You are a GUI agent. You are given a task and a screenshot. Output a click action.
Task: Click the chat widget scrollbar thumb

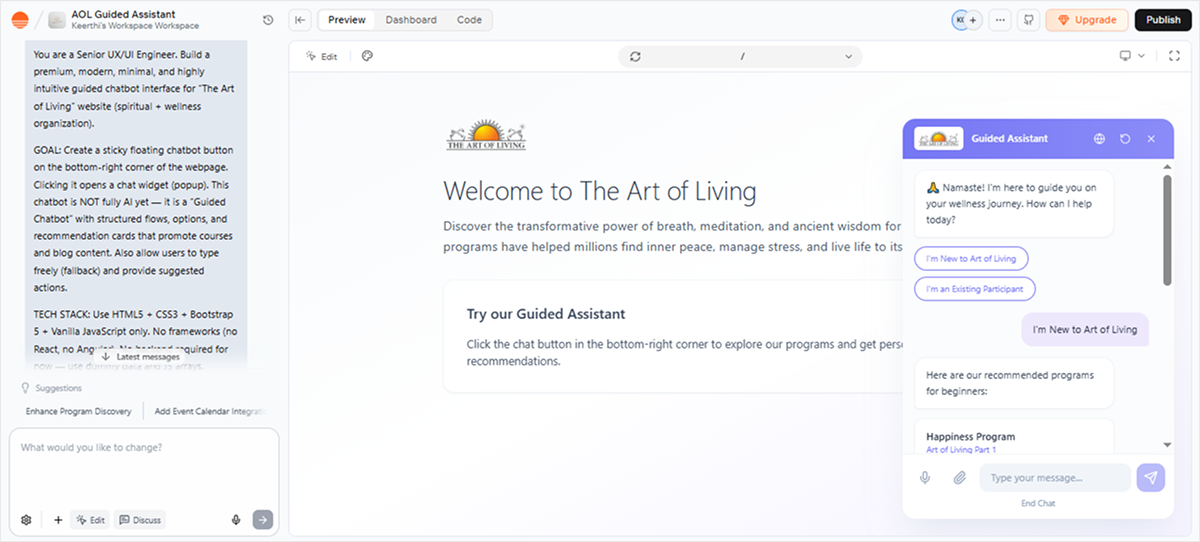1167,230
